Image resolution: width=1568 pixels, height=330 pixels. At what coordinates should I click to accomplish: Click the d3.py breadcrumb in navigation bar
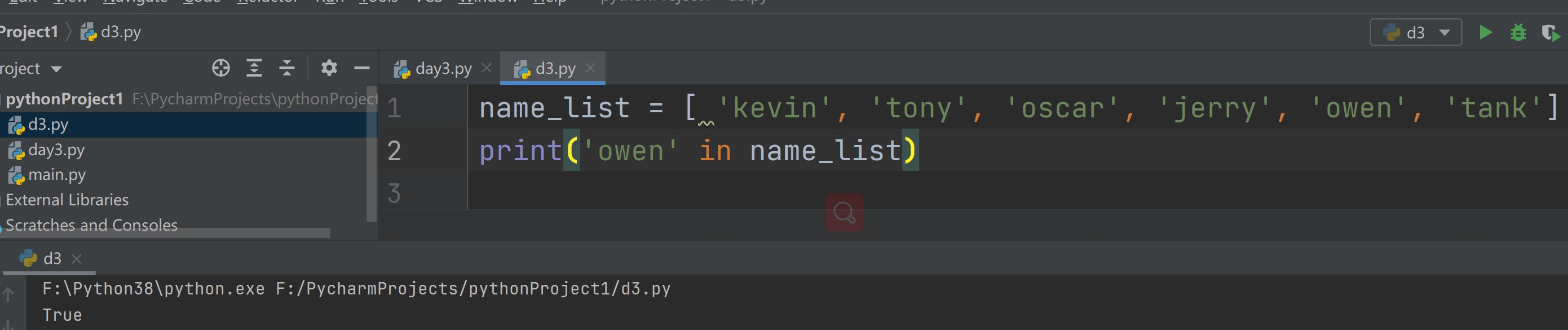120,32
